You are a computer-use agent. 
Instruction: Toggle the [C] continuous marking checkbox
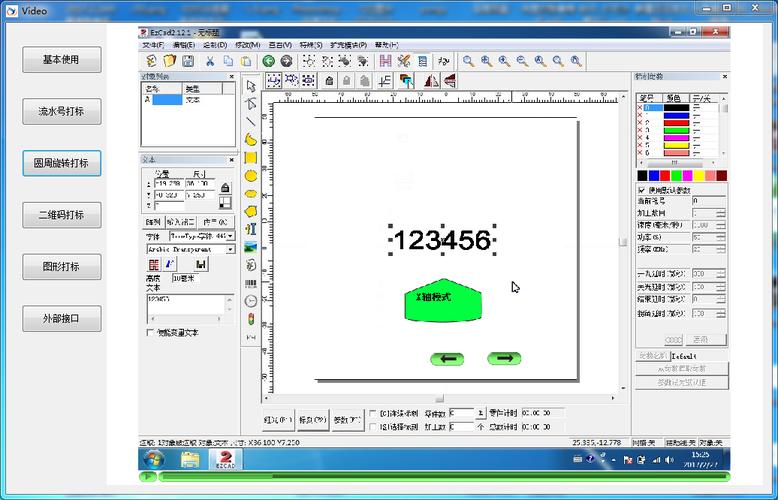point(373,413)
